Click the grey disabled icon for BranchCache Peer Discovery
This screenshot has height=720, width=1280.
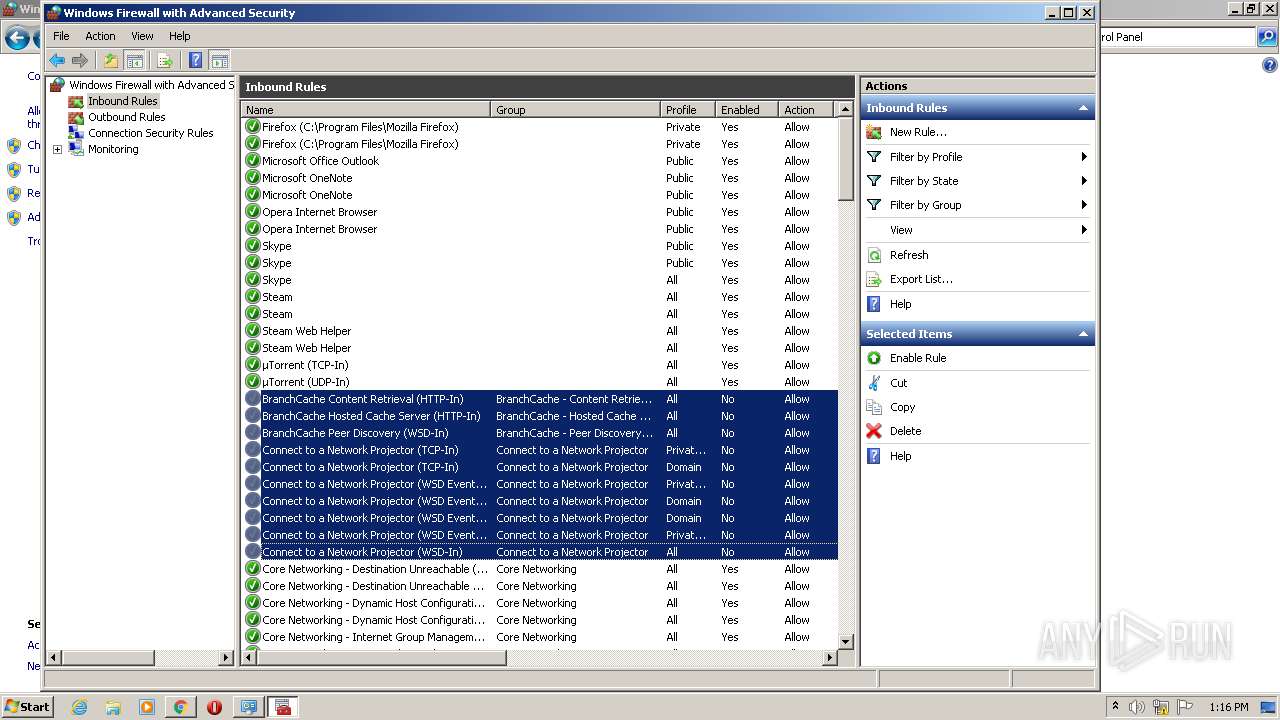coord(253,433)
